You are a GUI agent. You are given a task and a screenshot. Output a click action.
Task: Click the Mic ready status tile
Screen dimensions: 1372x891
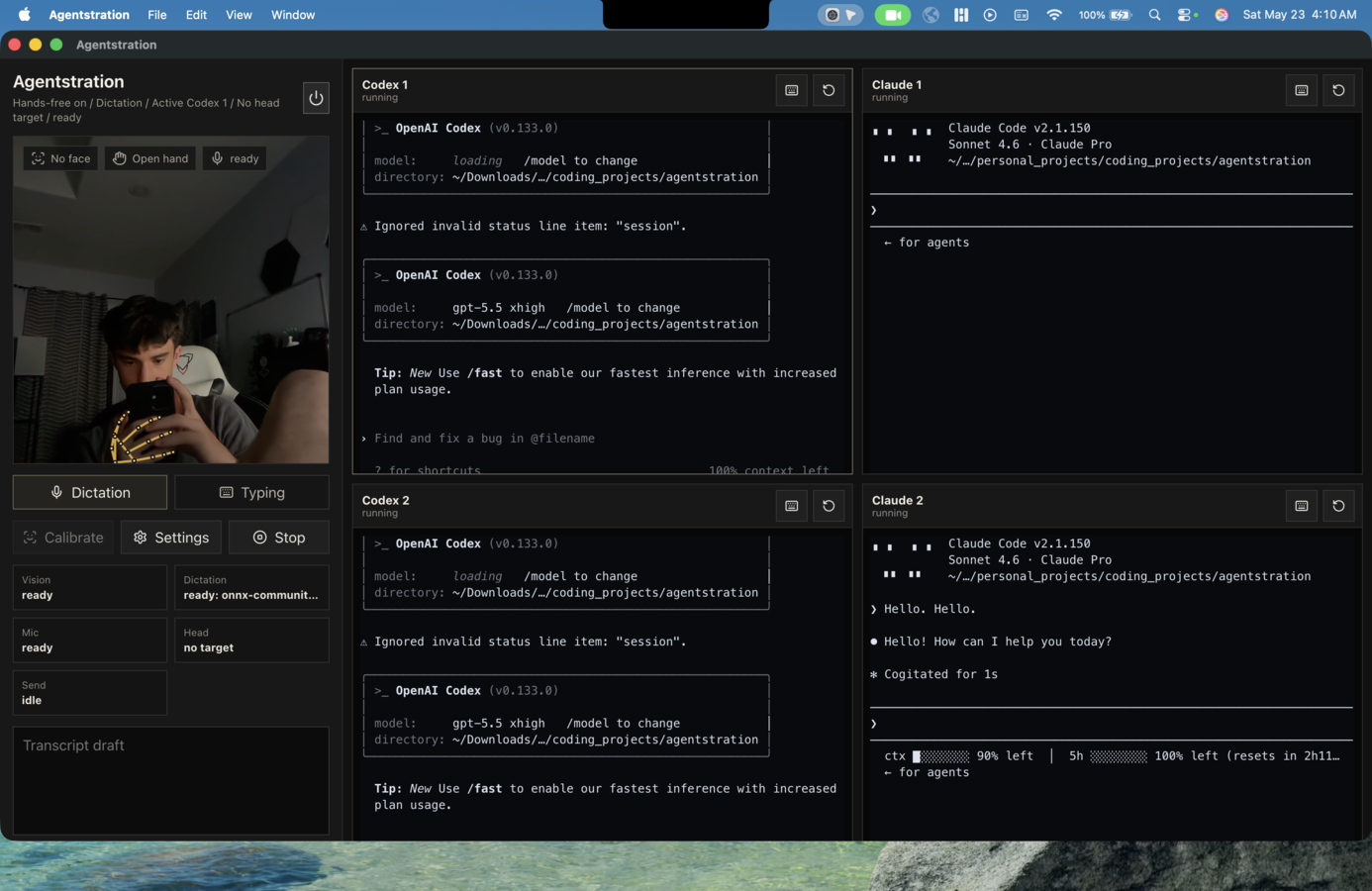click(90, 641)
